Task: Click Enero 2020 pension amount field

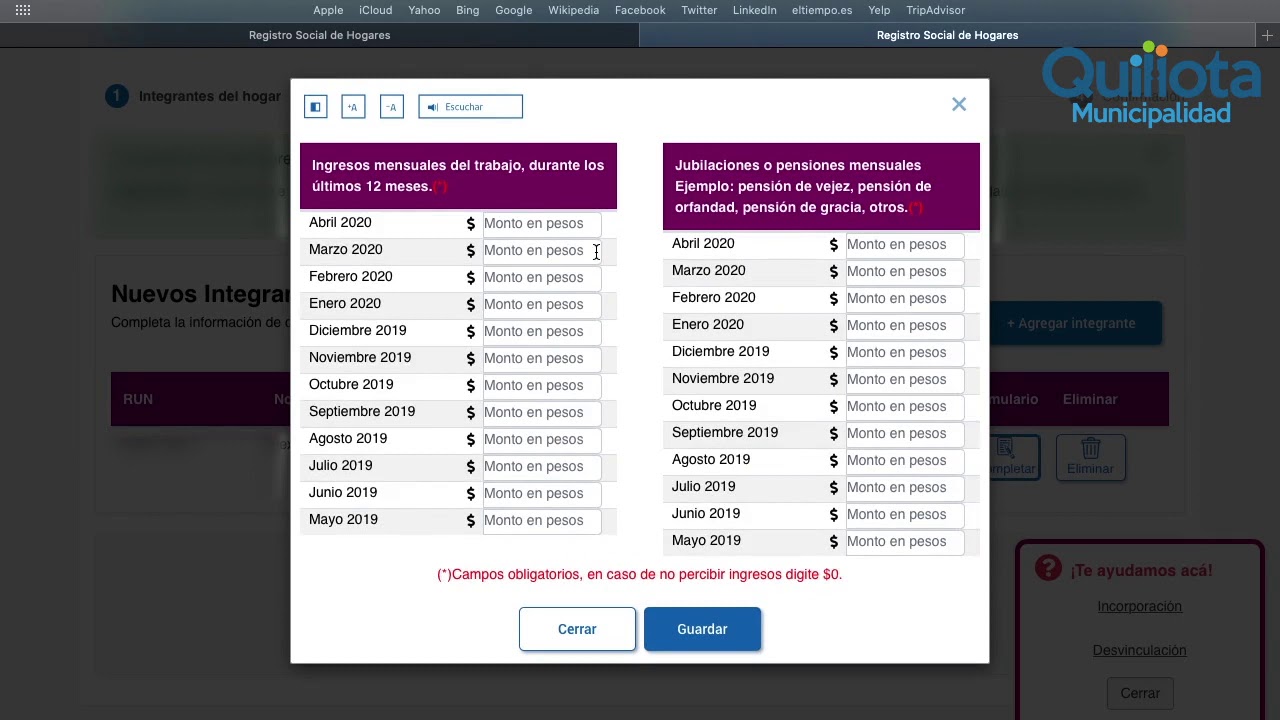Action: [x=904, y=325]
